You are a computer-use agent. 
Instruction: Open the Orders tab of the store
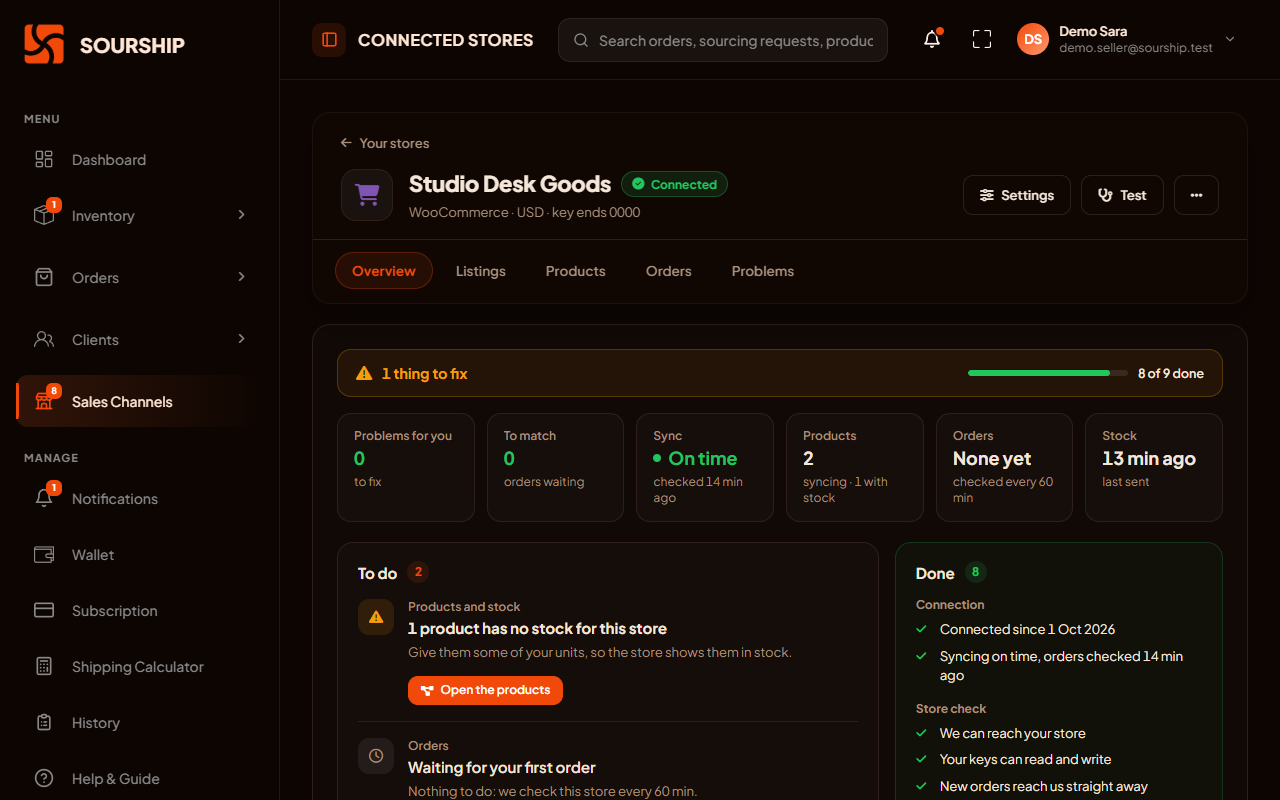click(x=669, y=271)
